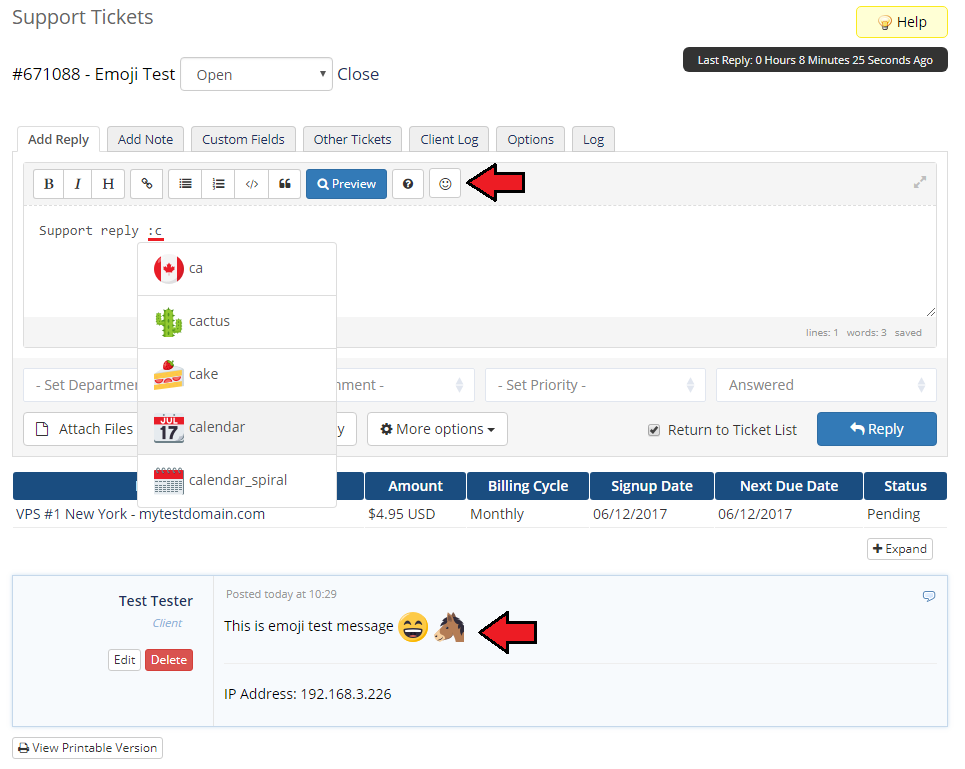The width and height of the screenshot is (965, 769).
Task: Open VPS #1 New York service link
Action: (140, 514)
